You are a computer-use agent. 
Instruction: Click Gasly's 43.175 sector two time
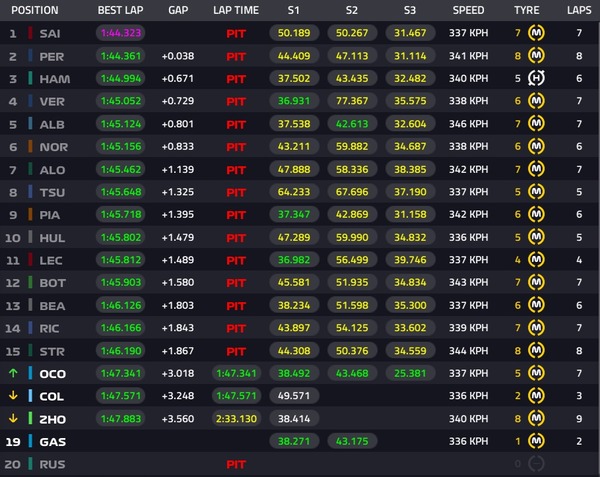pyautogui.click(x=355, y=441)
